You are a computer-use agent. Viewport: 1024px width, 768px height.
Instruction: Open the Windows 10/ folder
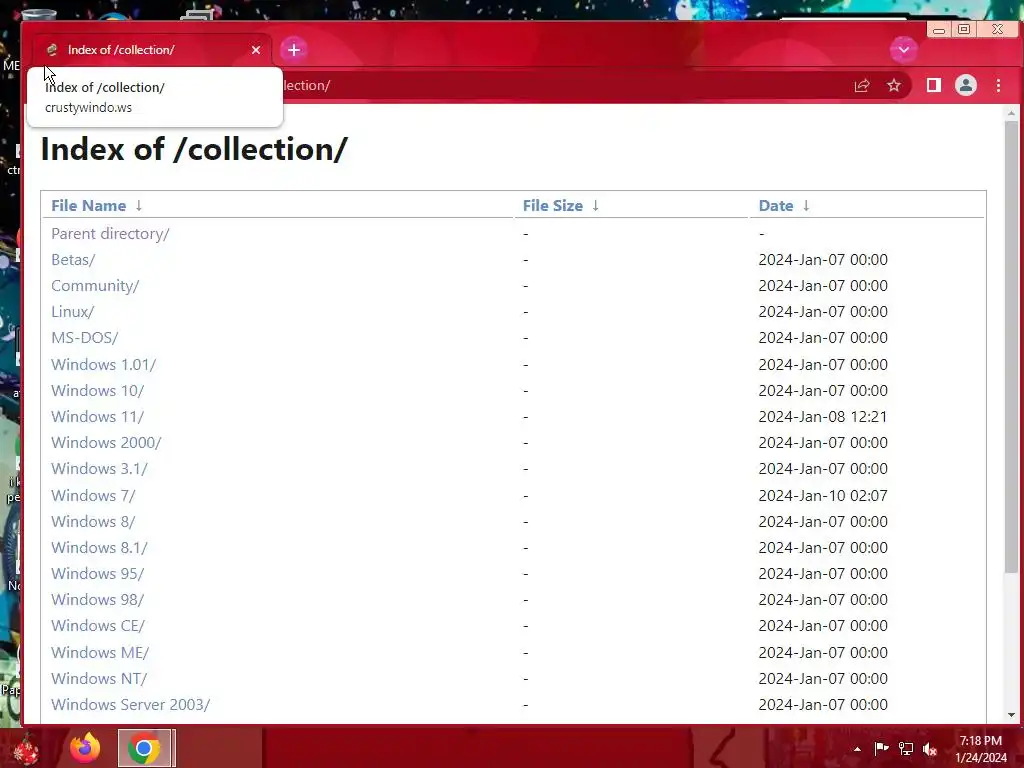tap(98, 391)
